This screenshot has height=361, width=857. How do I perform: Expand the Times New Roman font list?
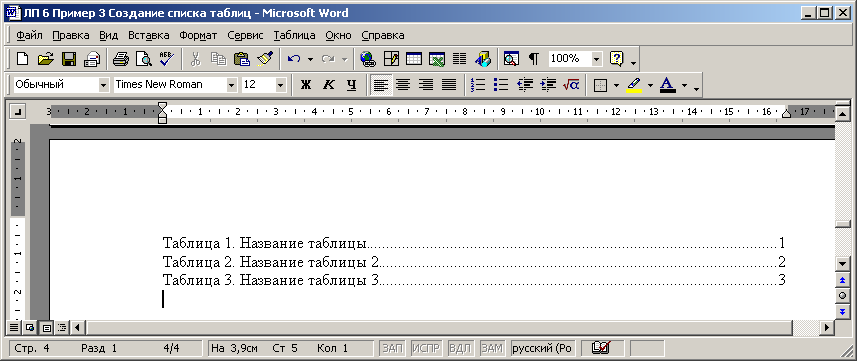(x=231, y=85)
